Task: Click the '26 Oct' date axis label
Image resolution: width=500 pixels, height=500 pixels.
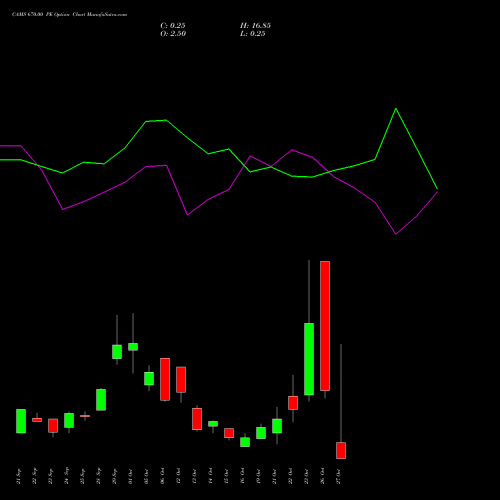Action: tap(323, 476)
